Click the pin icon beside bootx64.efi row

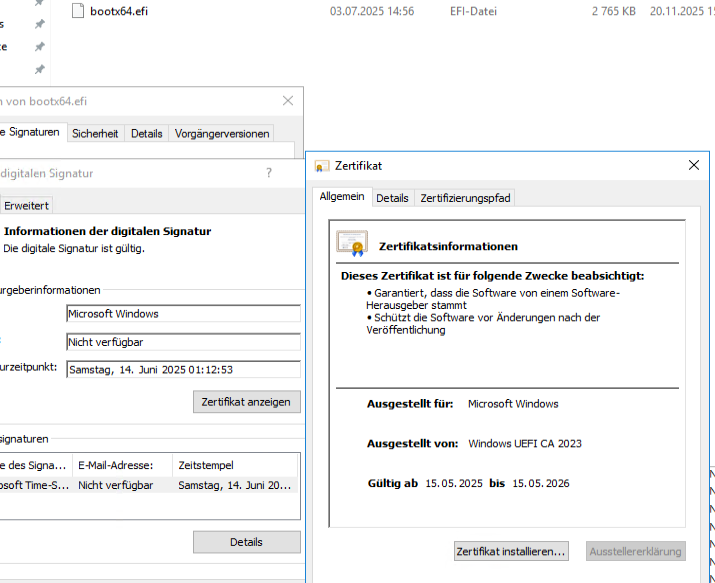click(40, 24)
